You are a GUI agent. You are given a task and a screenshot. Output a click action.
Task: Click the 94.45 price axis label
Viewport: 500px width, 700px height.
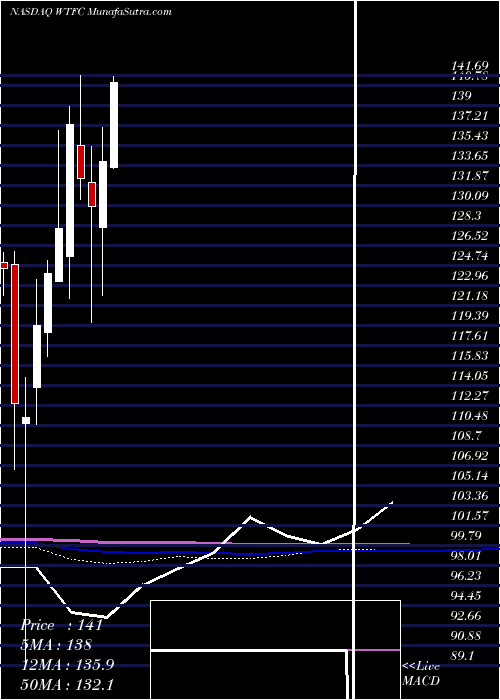coord(467,595)
